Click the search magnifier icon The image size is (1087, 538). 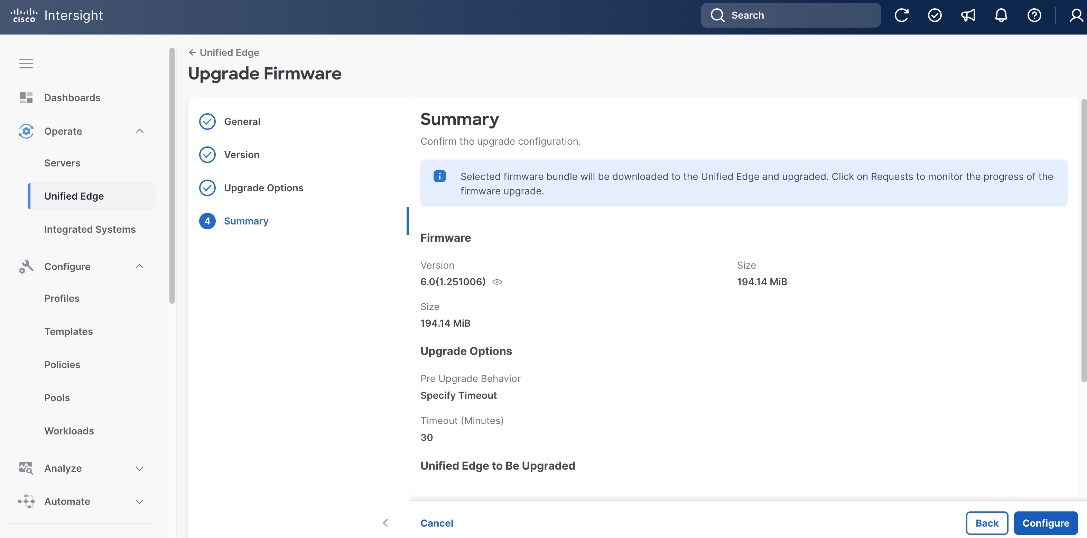pyautogui.click(x=718, y=15)
